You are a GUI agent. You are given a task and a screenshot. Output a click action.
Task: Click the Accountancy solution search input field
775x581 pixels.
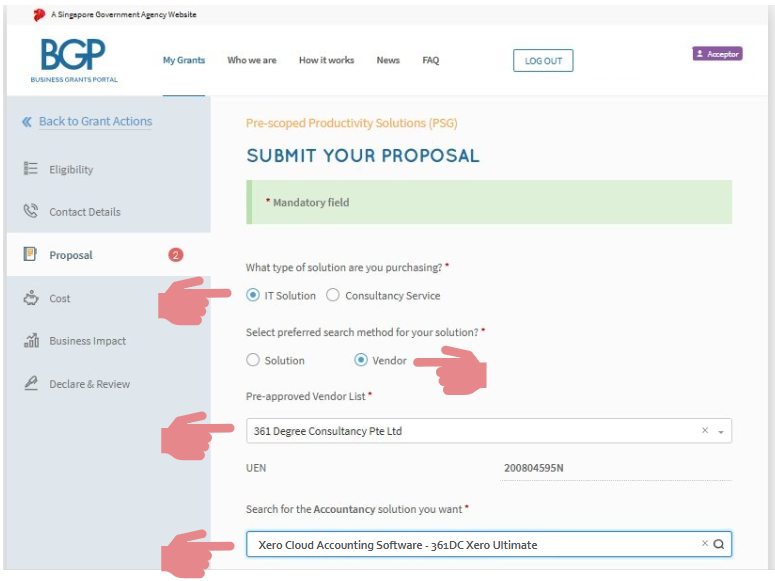488,544
